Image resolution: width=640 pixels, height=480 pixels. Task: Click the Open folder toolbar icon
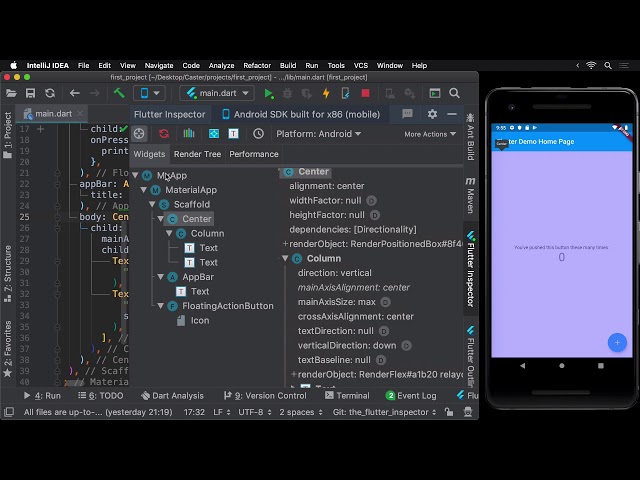click(11, 93)
